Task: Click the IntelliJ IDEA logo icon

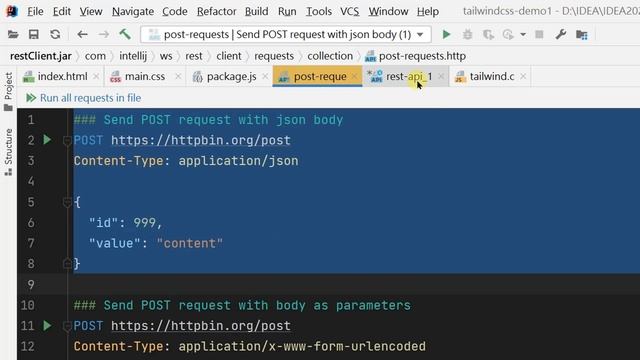Action: coord(12,11)
